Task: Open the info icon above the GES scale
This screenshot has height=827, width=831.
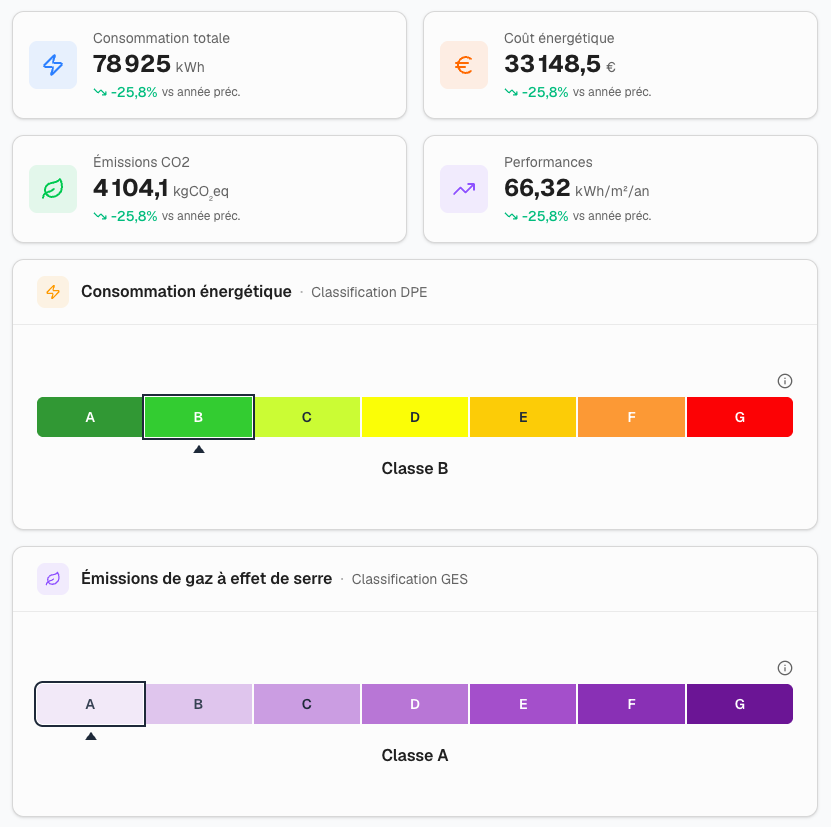Action: tap(784, 668)
